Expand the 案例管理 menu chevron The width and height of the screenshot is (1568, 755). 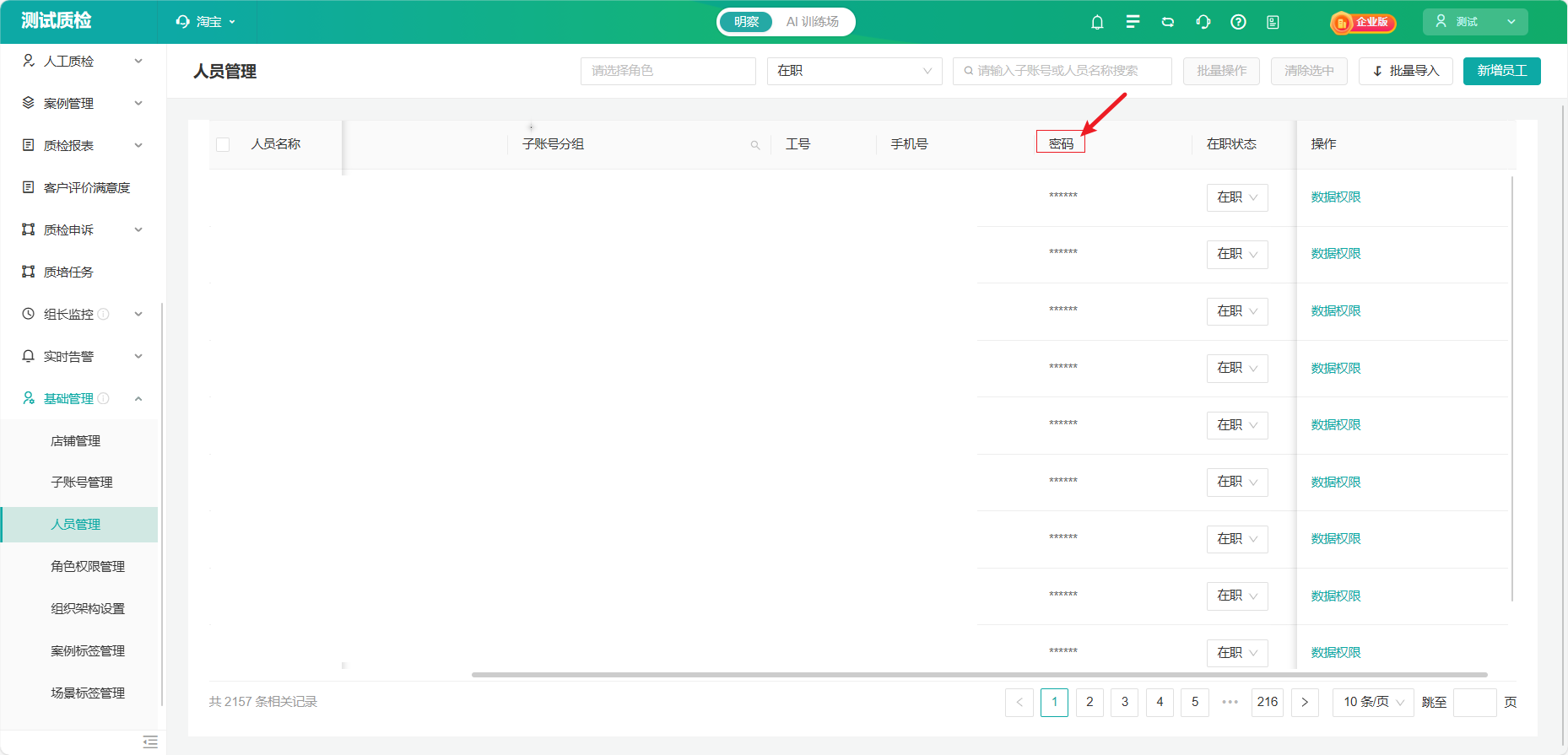[138, 103]
